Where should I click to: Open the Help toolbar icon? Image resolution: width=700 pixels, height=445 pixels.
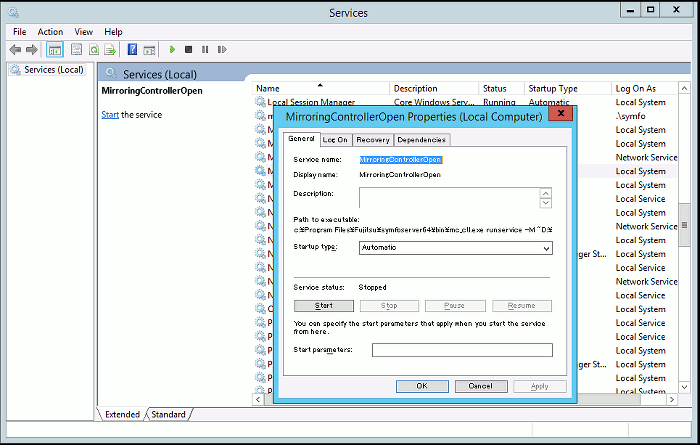click(132, 50)
